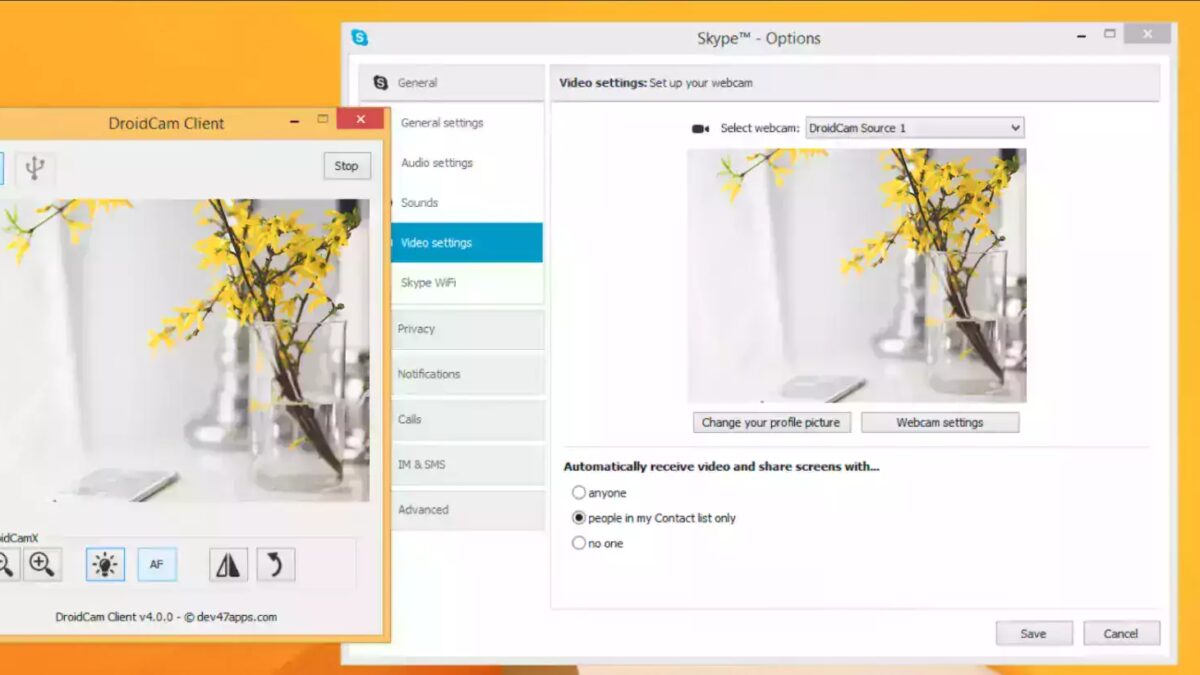Open Skype WiFi settings
This screenshot has width=1200, height=675.
[x=429, y=283]
